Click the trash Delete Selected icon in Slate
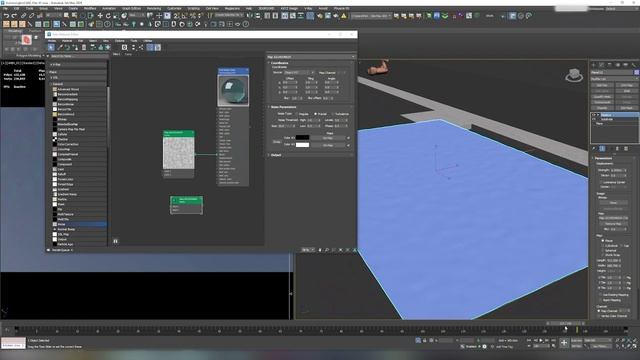640x360 pixels. tap(84, 47)
